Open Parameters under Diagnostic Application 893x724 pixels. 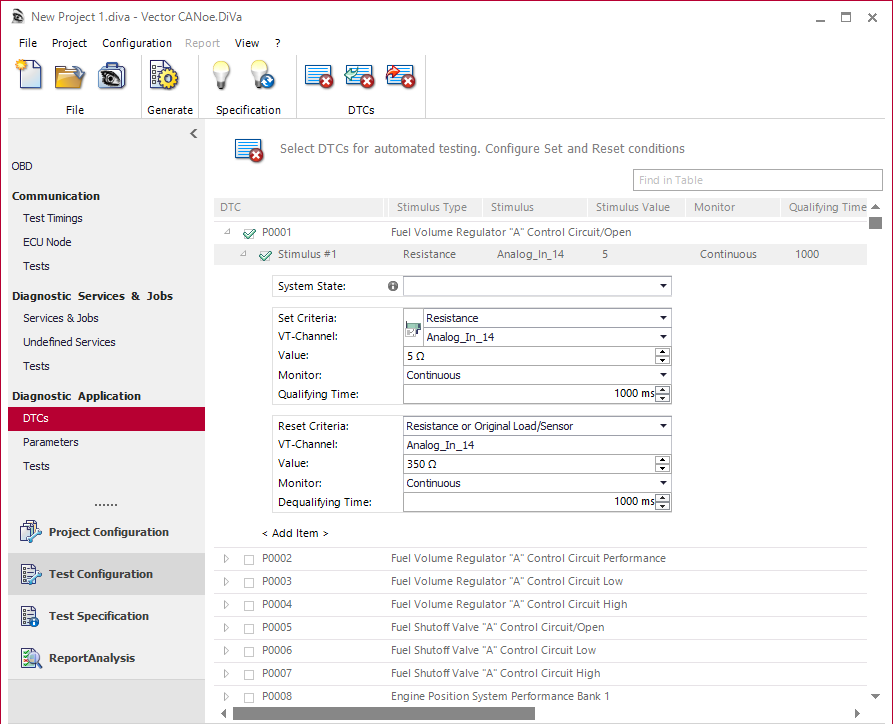51,443
